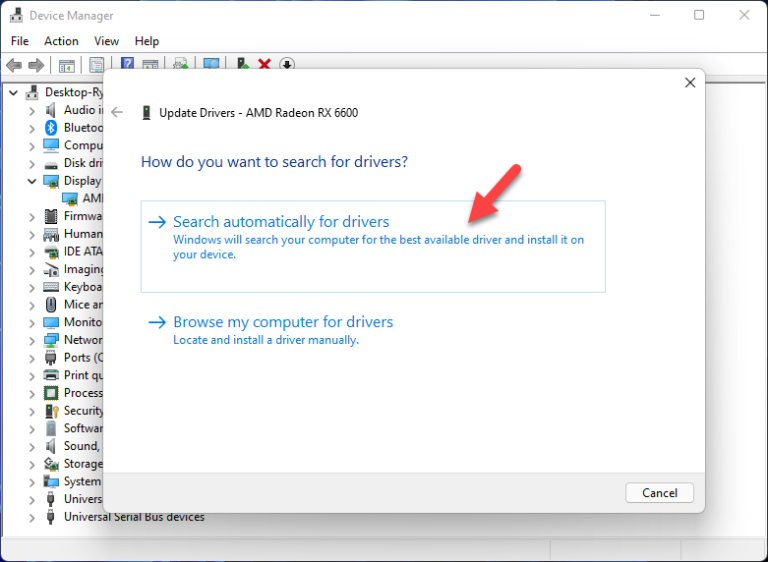The height and width of the screenshot is (562, 768).
Task: Select the AMD display adapter device icon
Action: (70, 199)
